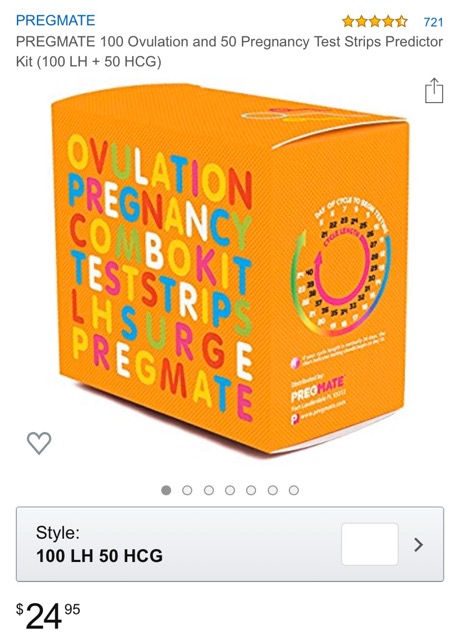Open the 721 customer reviews

[433, 22]
